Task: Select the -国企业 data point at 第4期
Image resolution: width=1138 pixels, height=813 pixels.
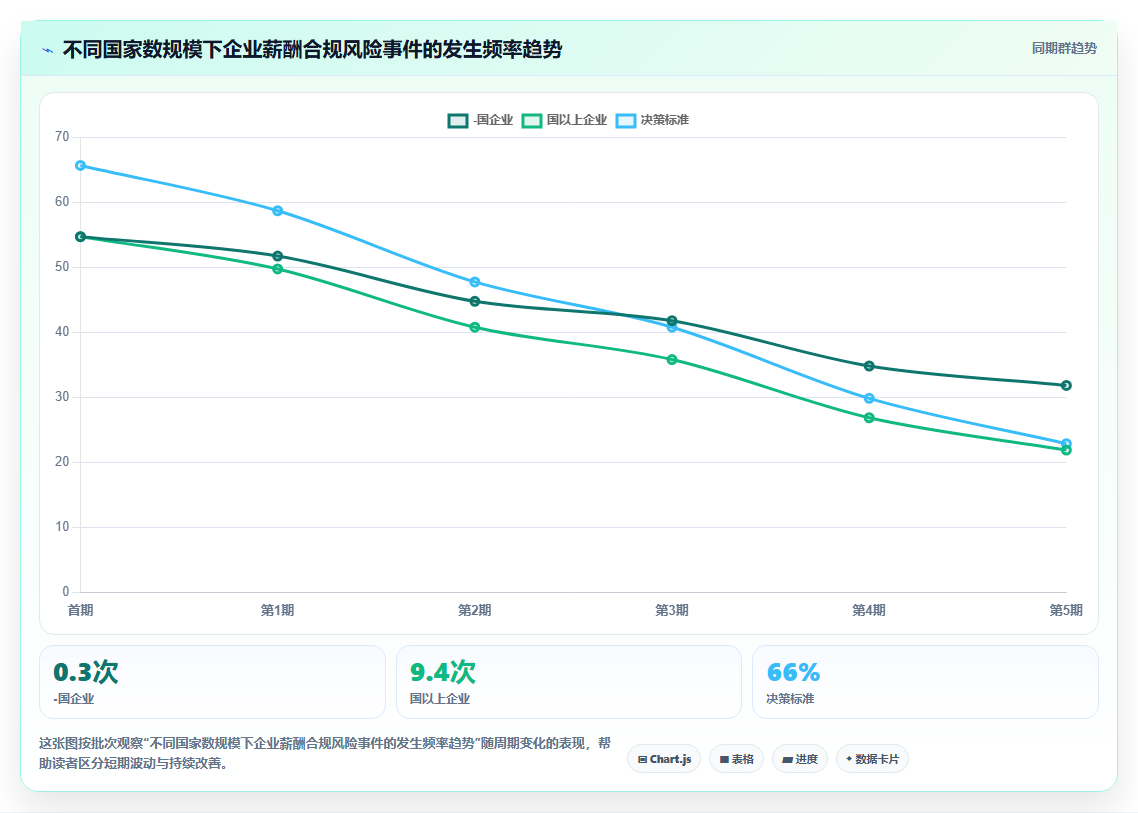Action: click(869, 366)
